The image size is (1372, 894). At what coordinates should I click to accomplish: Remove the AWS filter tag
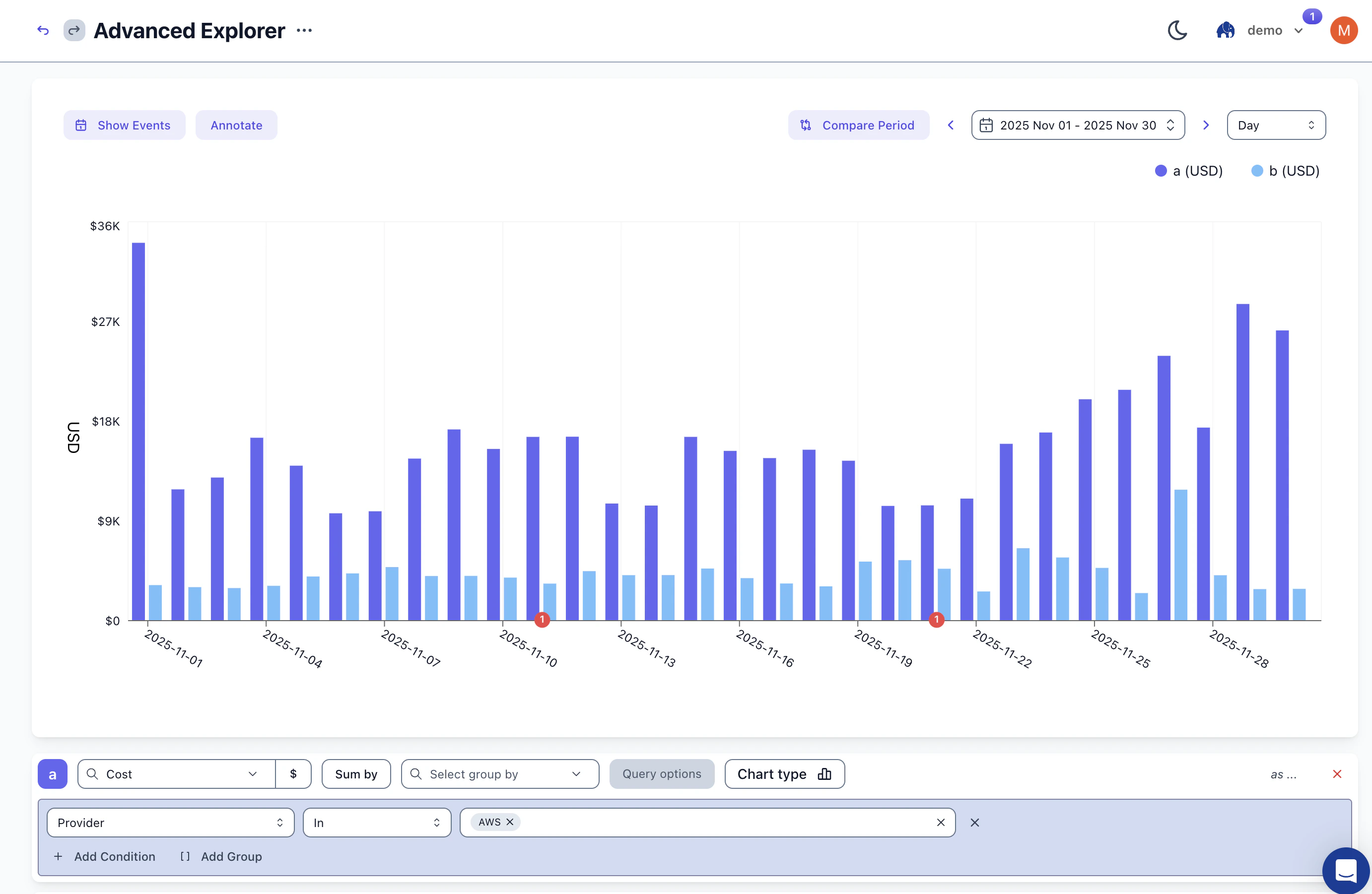(x=510, y=823)
